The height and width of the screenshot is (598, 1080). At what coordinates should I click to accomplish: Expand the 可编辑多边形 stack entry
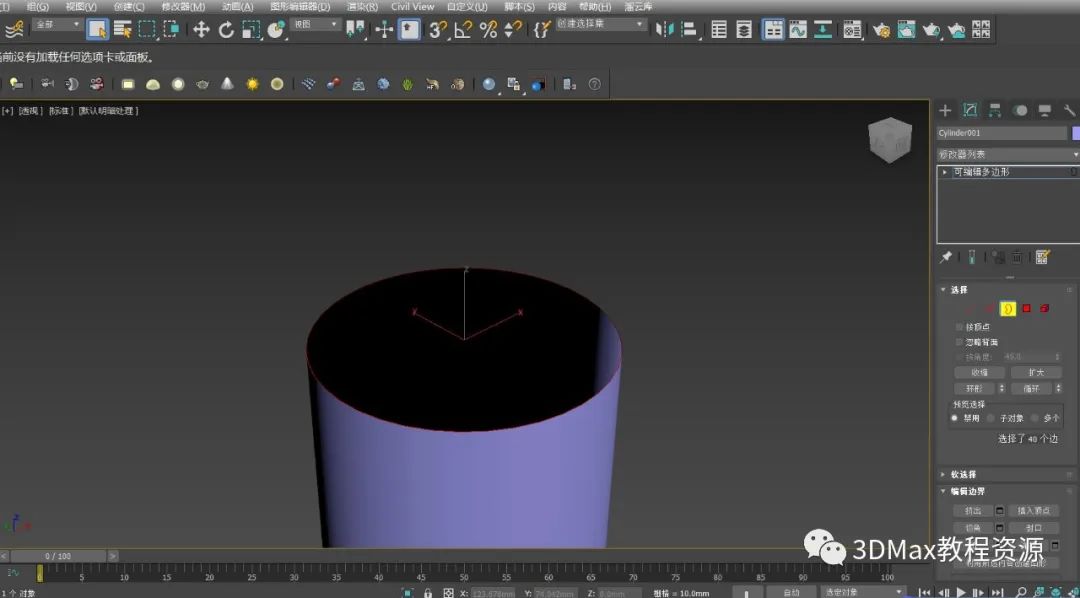click(945, 172)
